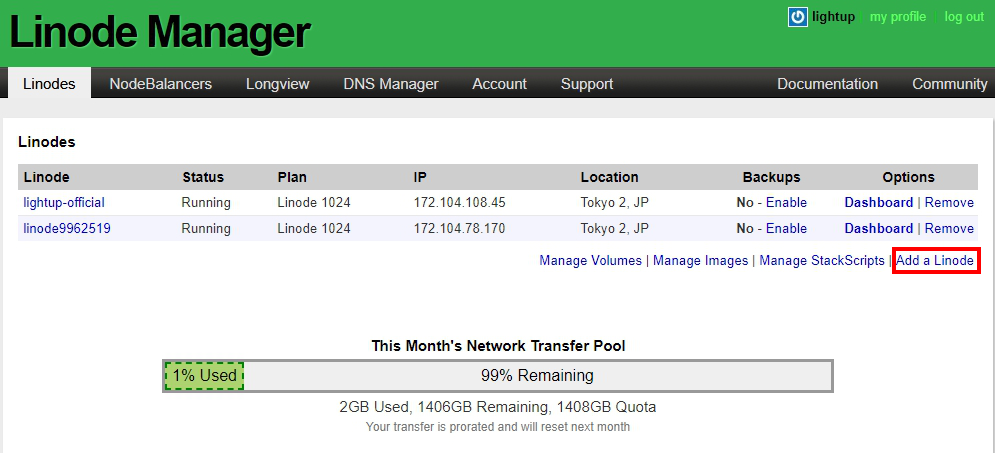Select the Support tab
995x453 pixels.
[587, 84]
